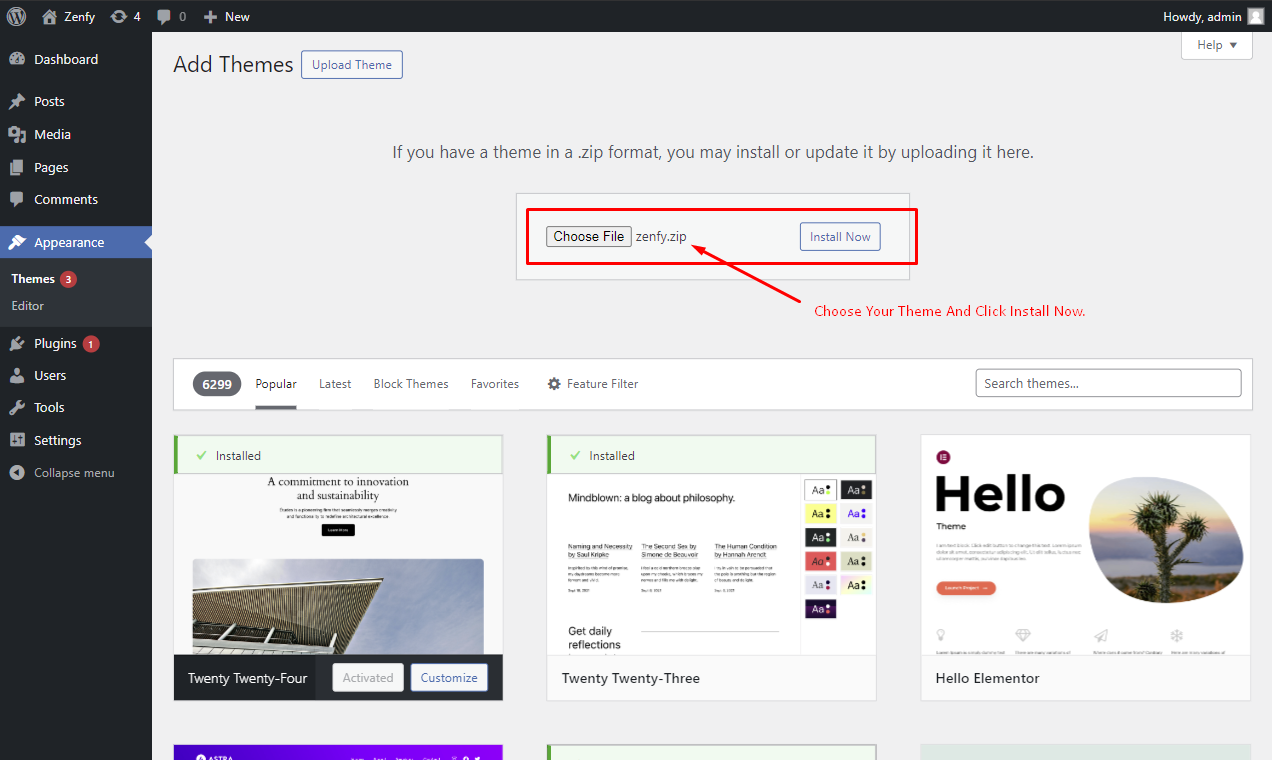
Task: Open Editor submenu item
Action: tap(28, 306)
